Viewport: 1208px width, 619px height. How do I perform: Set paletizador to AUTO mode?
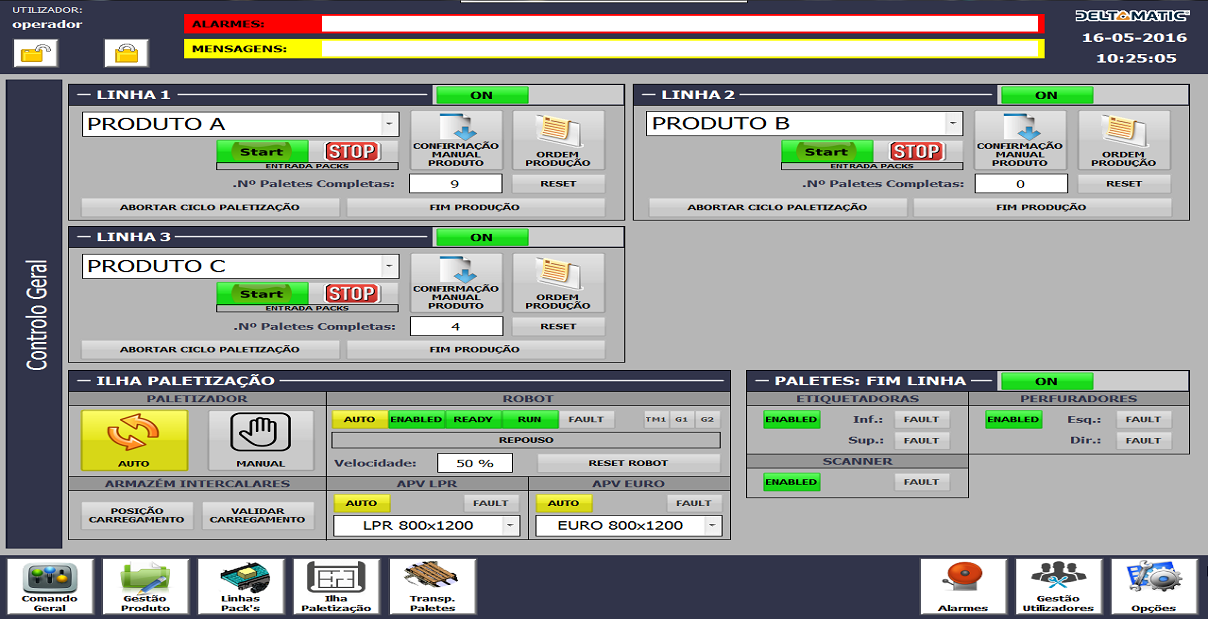coord(134,440)
